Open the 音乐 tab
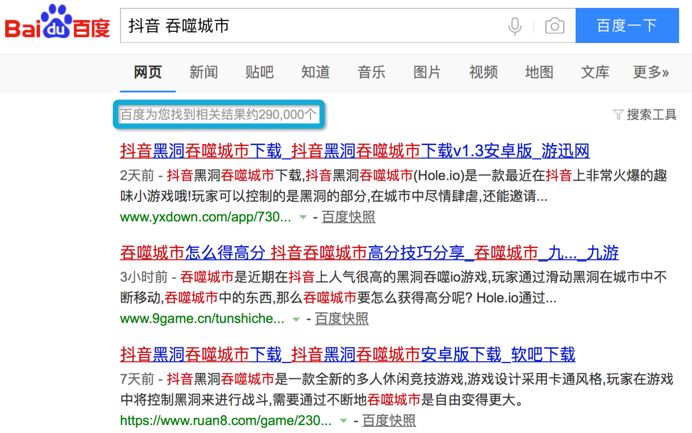Image resolution: width=692 pixels, height=433 pixels. point(371,72)
